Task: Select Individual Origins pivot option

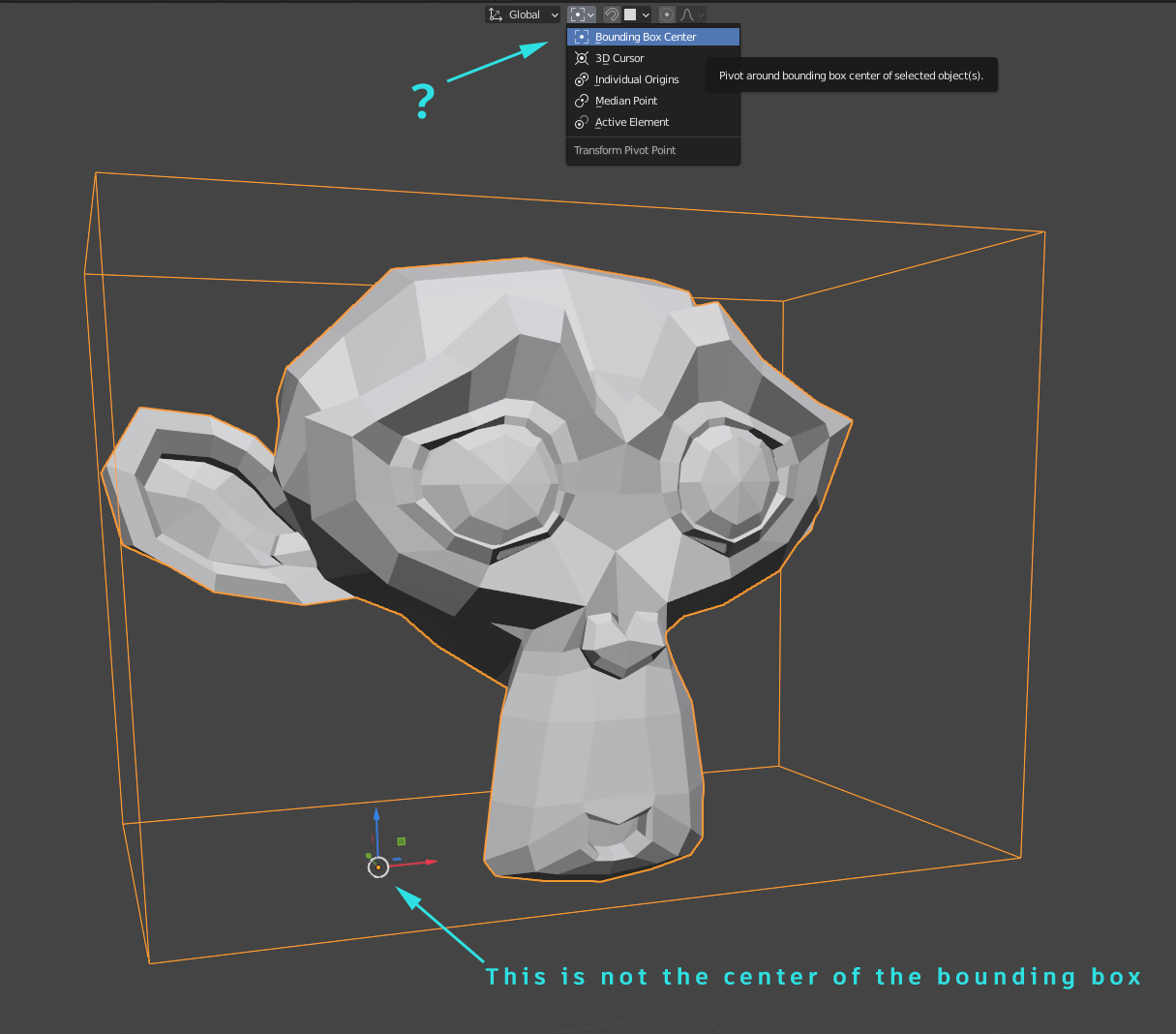Action: point(653,79)
